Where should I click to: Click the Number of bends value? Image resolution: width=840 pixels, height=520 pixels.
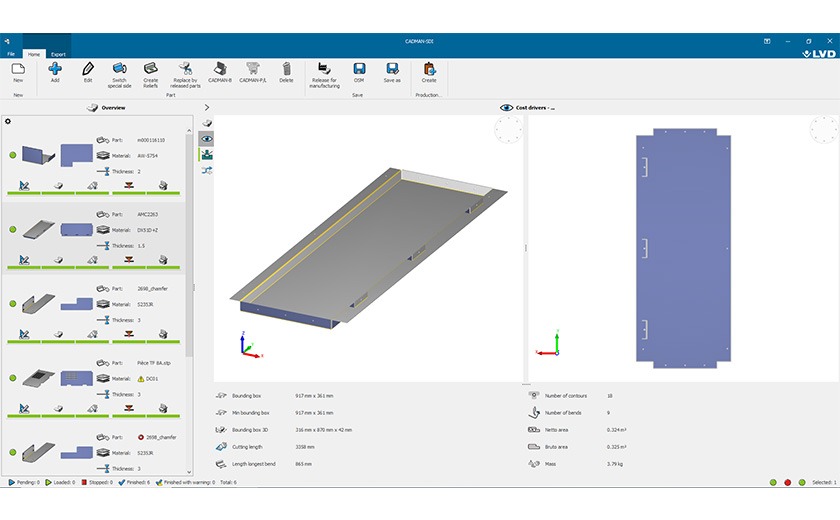click(609, 413)
